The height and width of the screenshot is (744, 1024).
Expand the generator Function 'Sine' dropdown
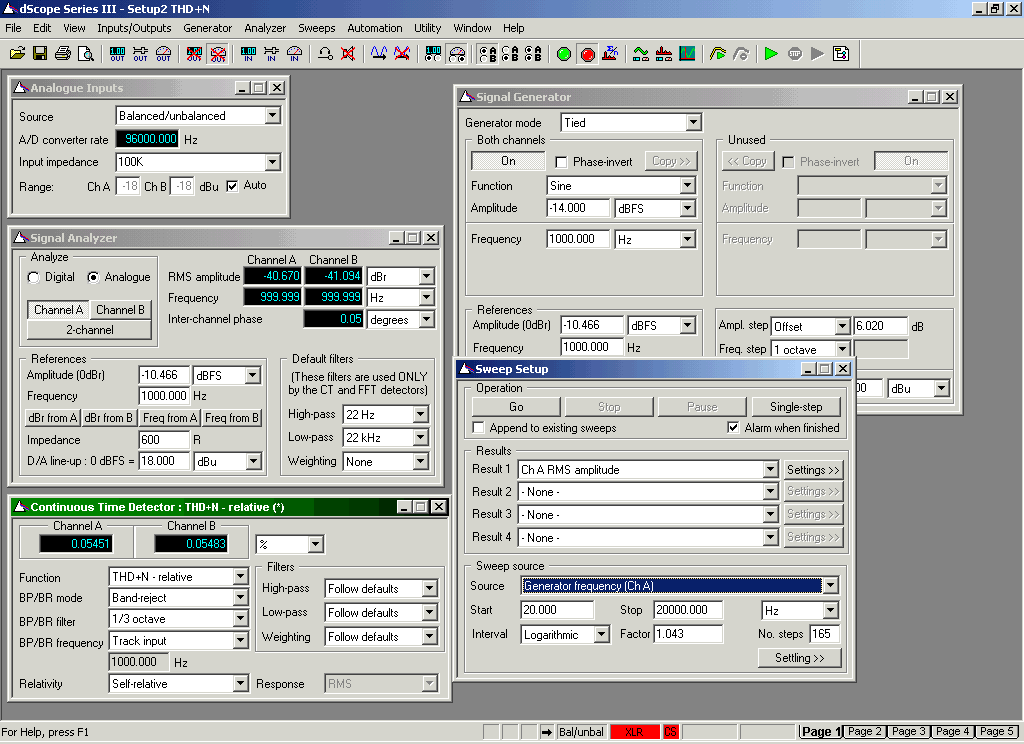point(688,186)
